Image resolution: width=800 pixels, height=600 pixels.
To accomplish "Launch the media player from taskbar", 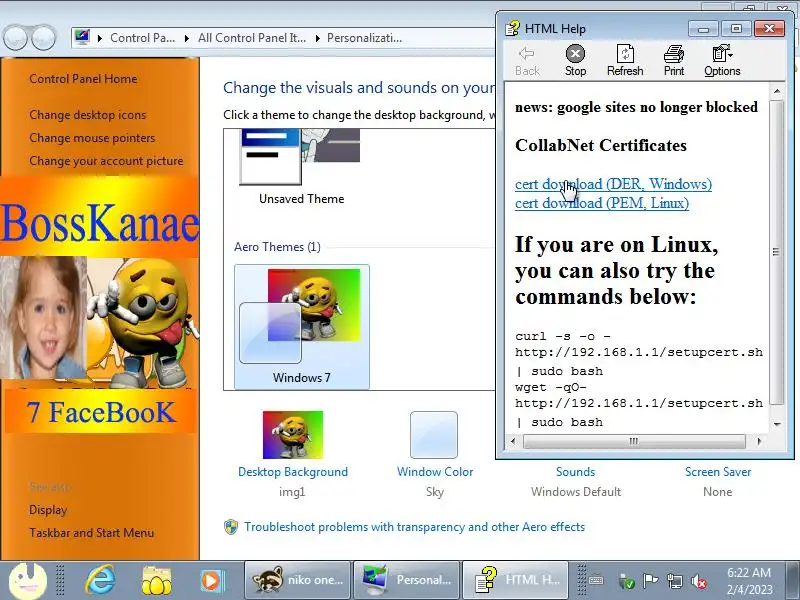I will [211, 581].
